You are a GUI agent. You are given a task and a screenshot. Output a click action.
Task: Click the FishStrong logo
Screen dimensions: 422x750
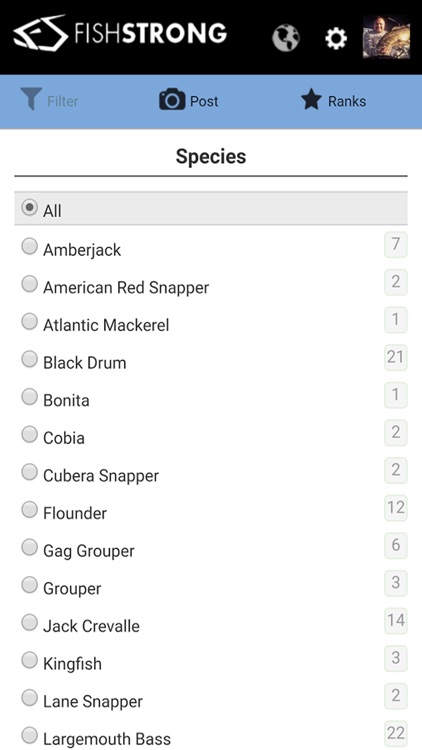[x=120, y=33]
